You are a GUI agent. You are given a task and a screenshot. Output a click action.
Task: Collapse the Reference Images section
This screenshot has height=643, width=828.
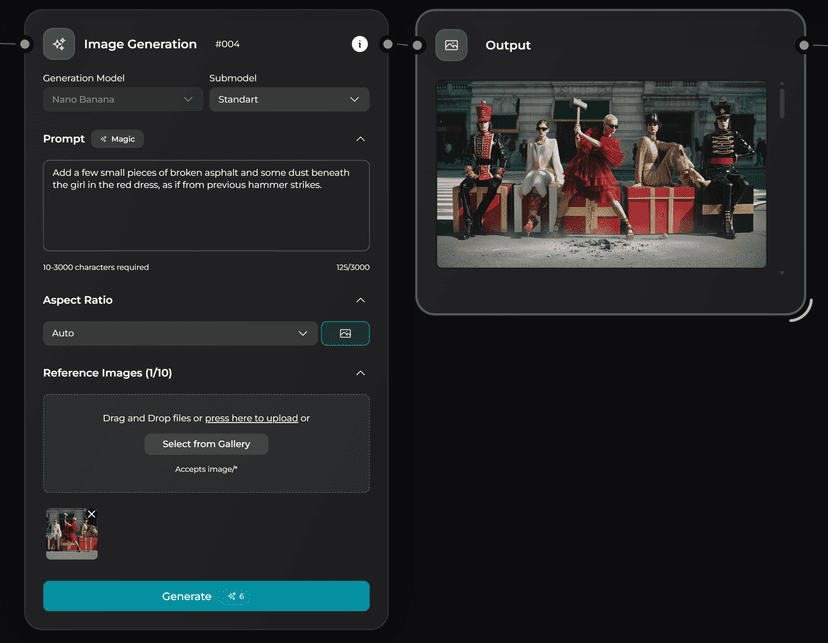click(x=360, y=373)
